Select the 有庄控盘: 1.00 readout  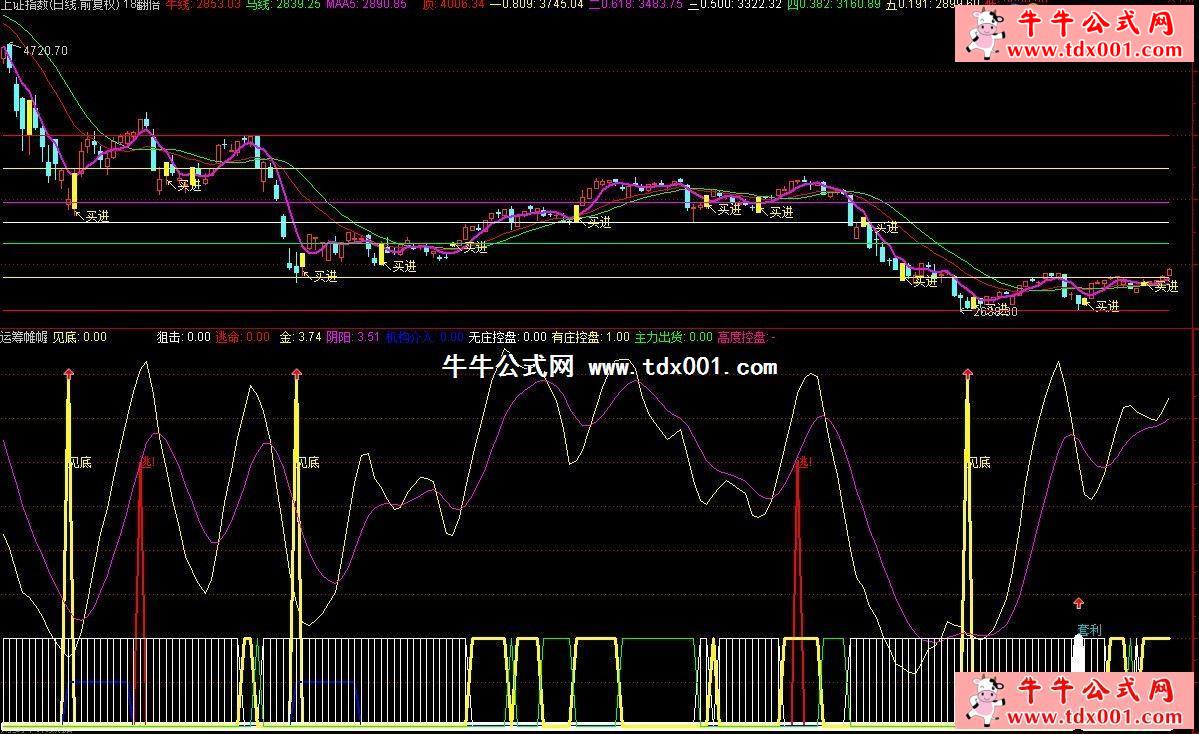[x=591, y=337]
